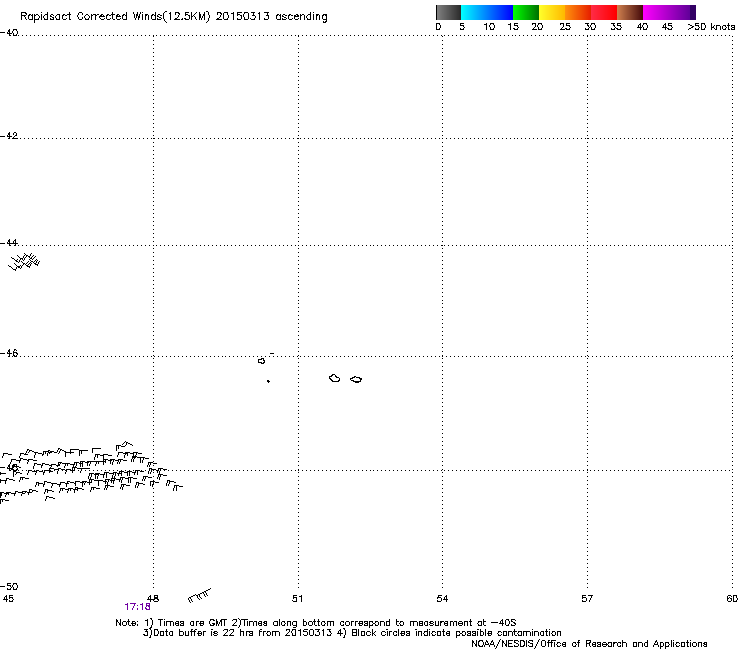Click the small island outline near -46 latitude
This screenshot has width=740, height=650.
click(261, 361)
